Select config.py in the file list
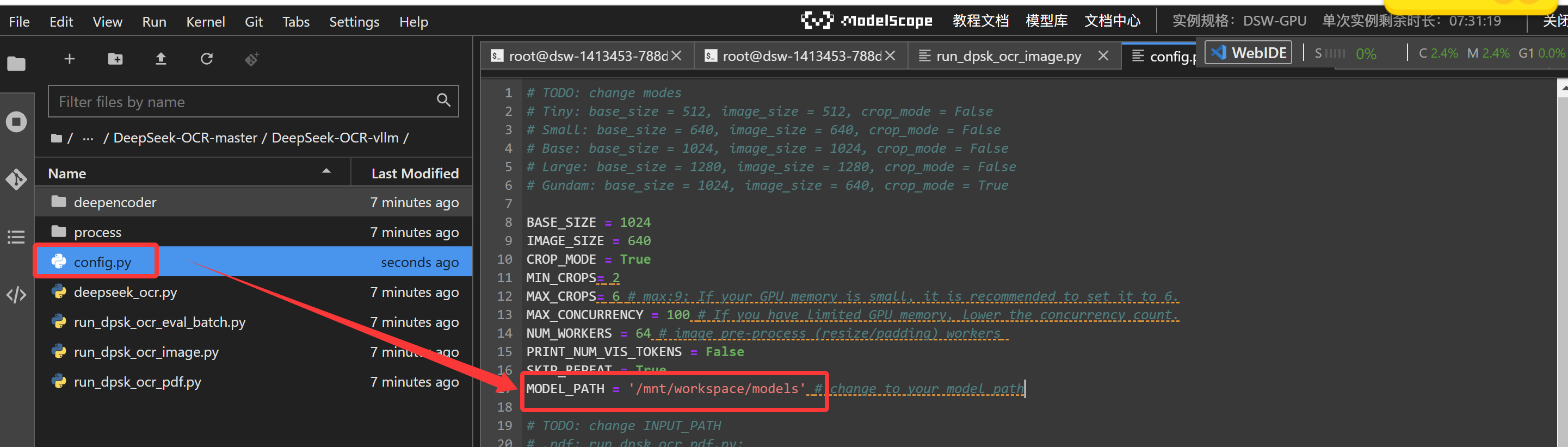Image resolution: width=1568 pixels, height=447 pixels. [253, 262]
